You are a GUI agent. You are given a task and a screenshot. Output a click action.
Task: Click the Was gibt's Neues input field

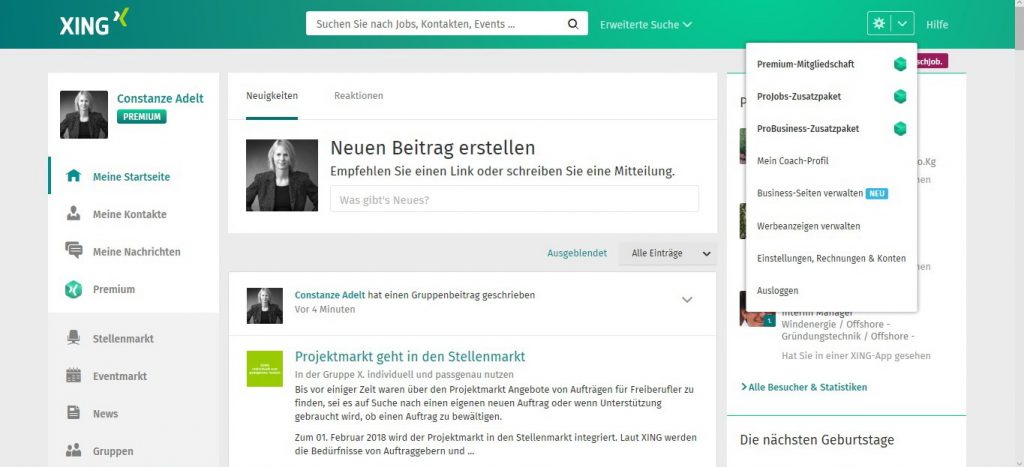[514, 199]
